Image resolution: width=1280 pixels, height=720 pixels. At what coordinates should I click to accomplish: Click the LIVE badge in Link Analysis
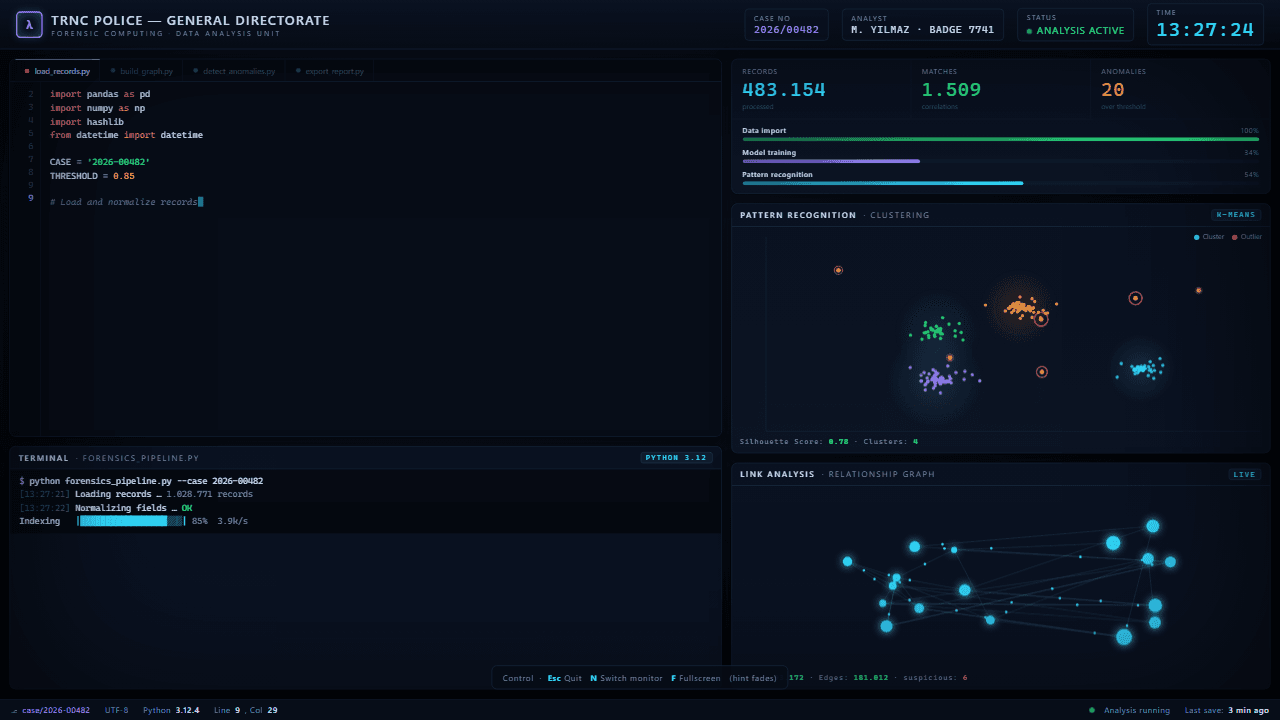1245,474
